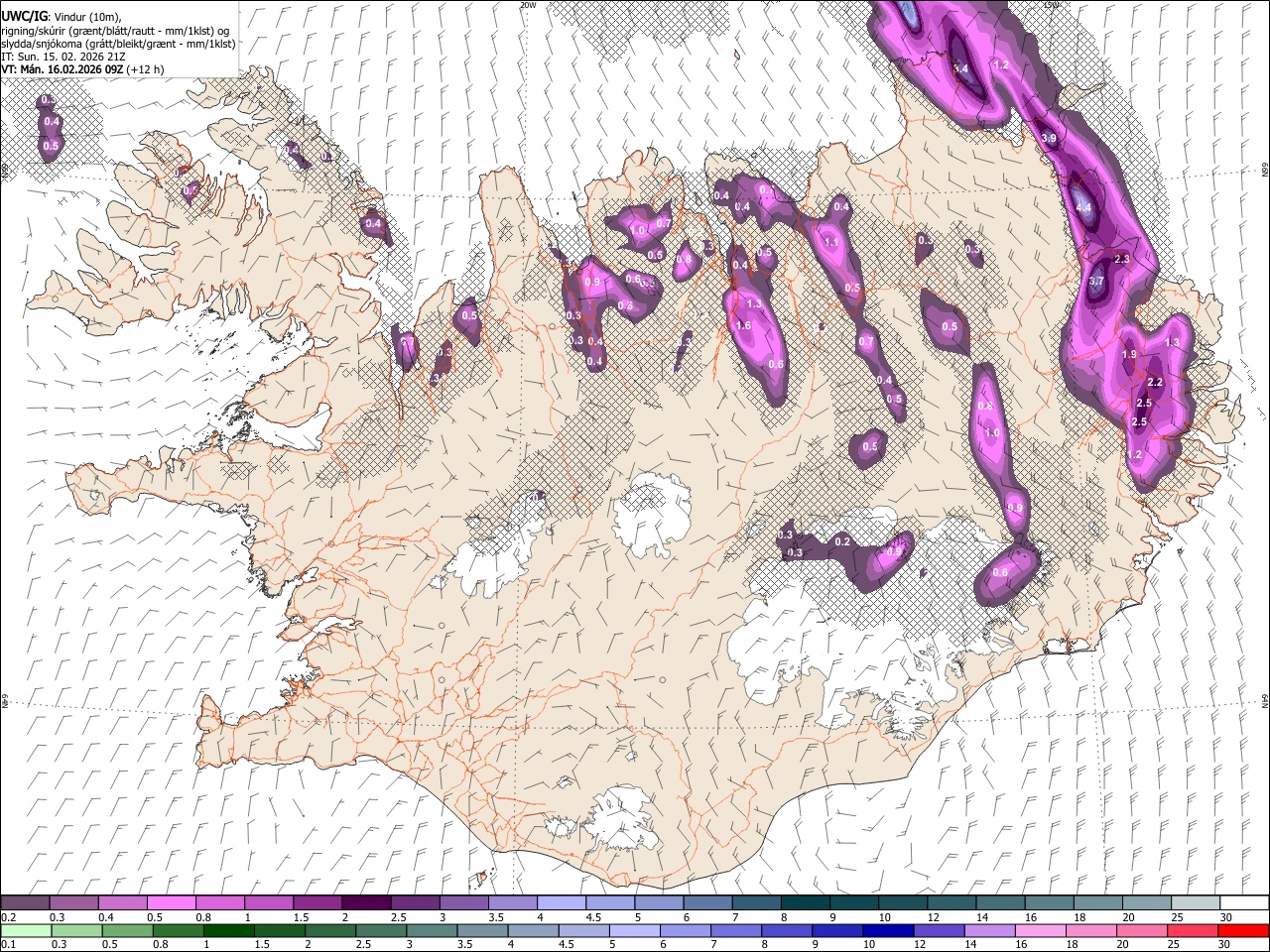
Task: Select the pink rain swatch starting at 18
Action: [1089, 930]
